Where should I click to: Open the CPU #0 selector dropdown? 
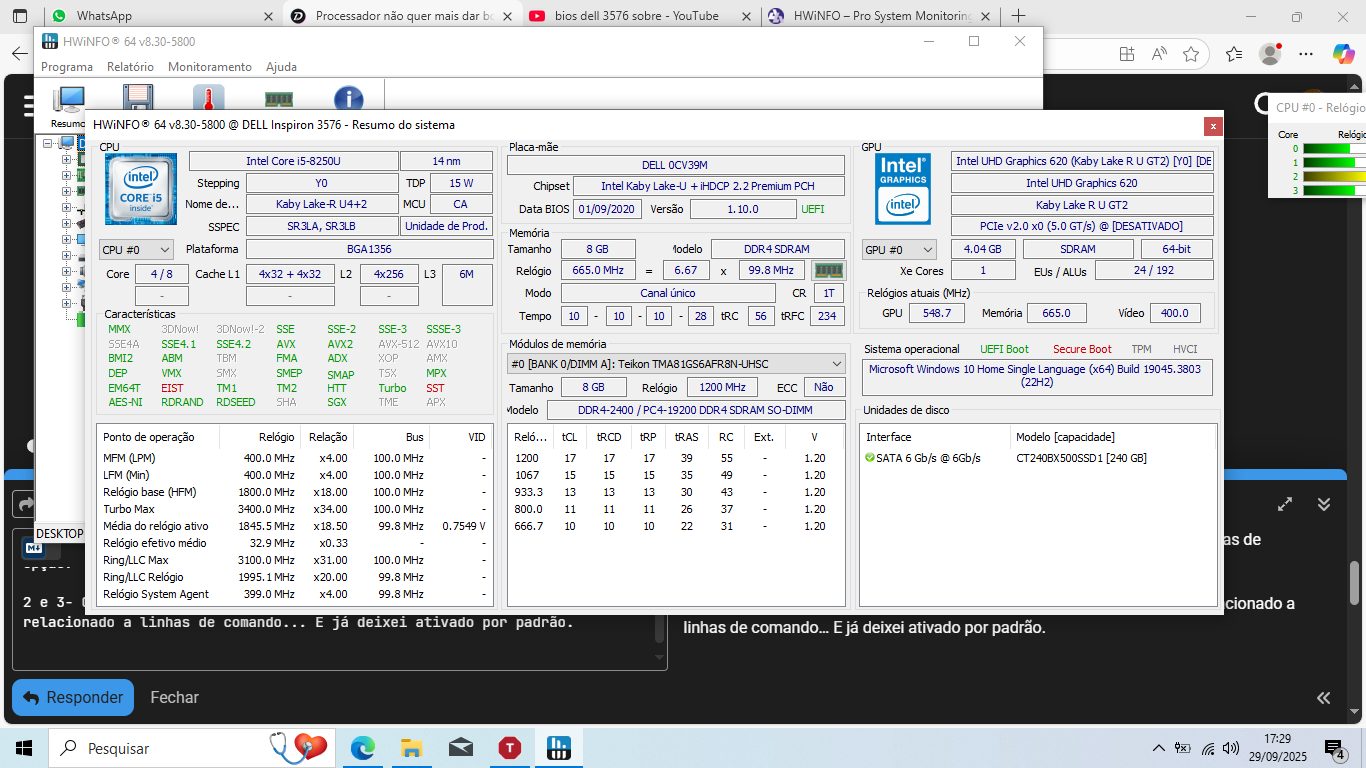pyautogui.click(x=136, y=249)
